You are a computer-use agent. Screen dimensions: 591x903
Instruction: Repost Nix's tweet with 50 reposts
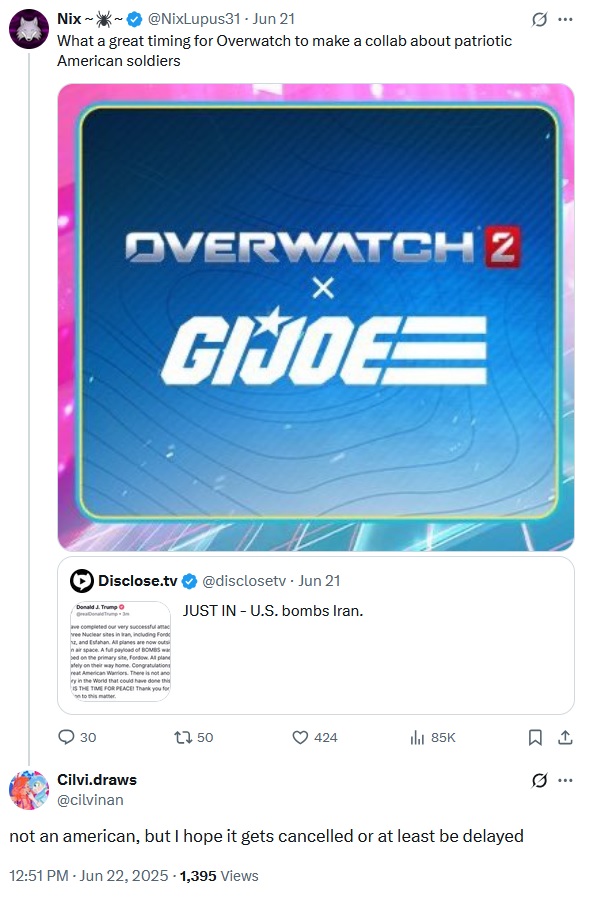[194, 737]
